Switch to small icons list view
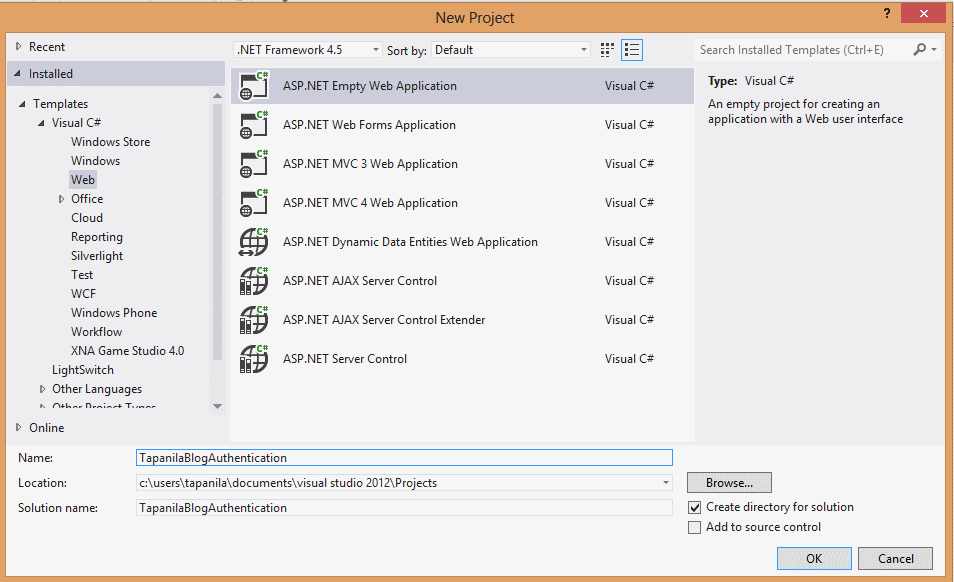 click(632, 50)
